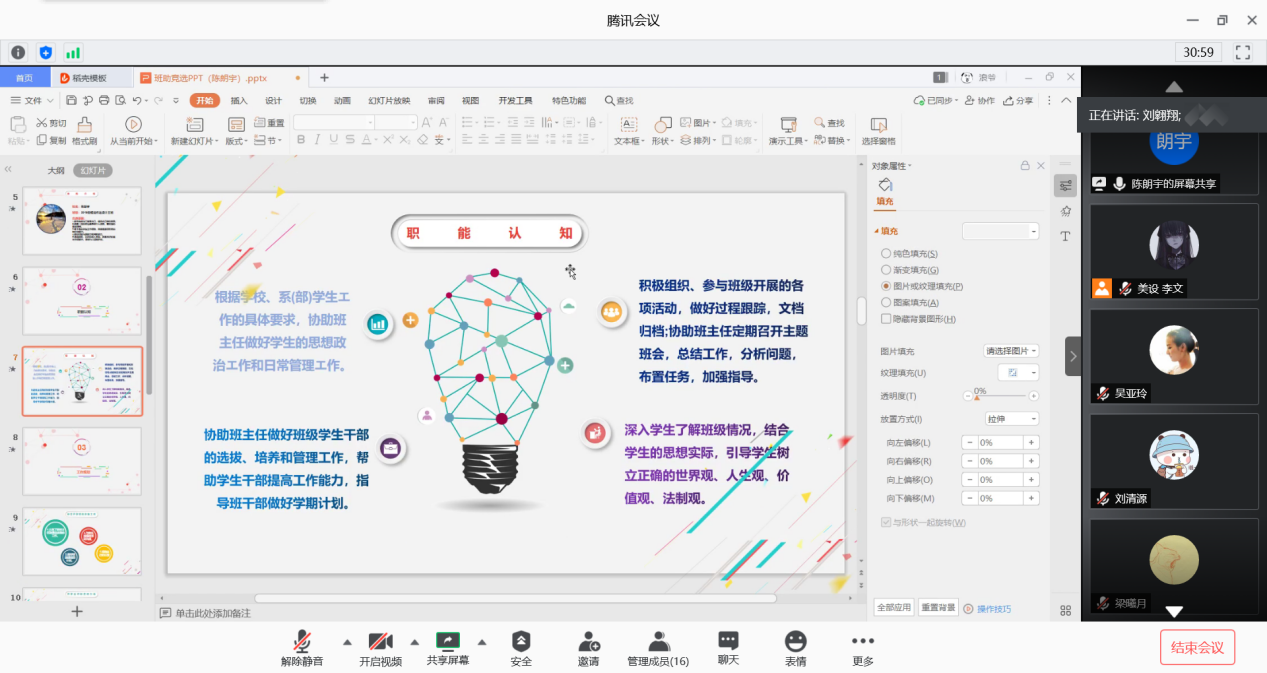Click the Unmute (解除静音) microphone icon
This screenshot has width=1267, height=673.
click(302, 641)
